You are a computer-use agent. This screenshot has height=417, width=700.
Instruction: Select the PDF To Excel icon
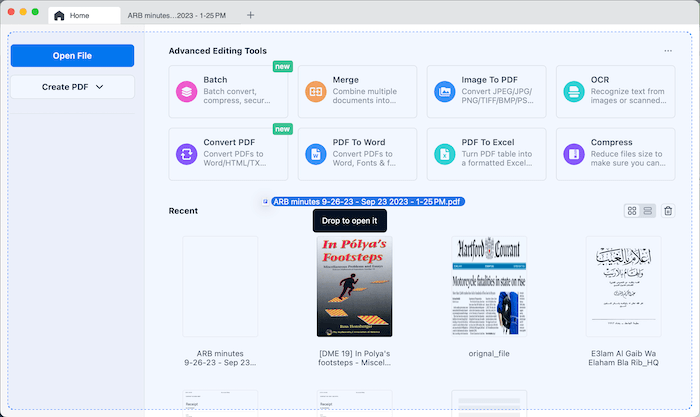coord(444,154)
